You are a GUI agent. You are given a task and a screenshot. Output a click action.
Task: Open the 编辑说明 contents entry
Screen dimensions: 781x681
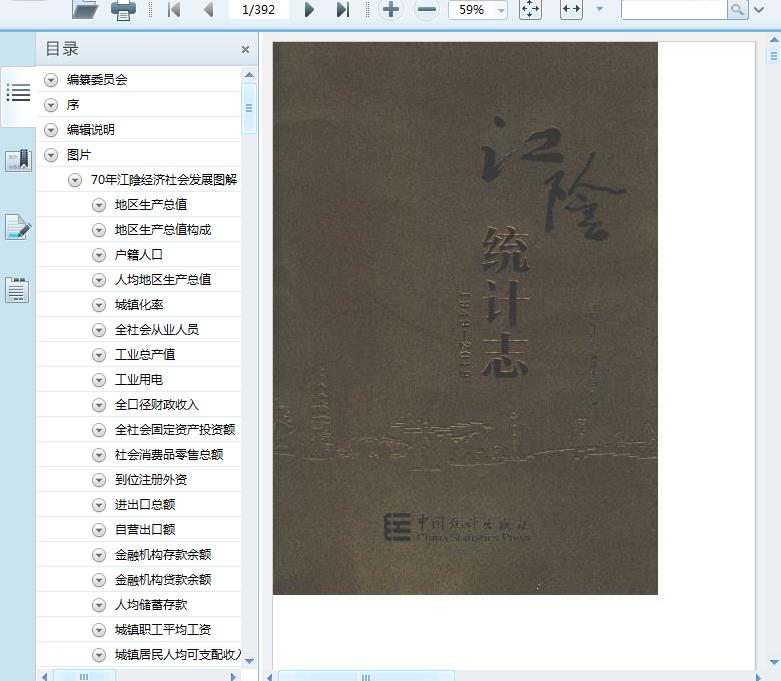click(91, 130)
